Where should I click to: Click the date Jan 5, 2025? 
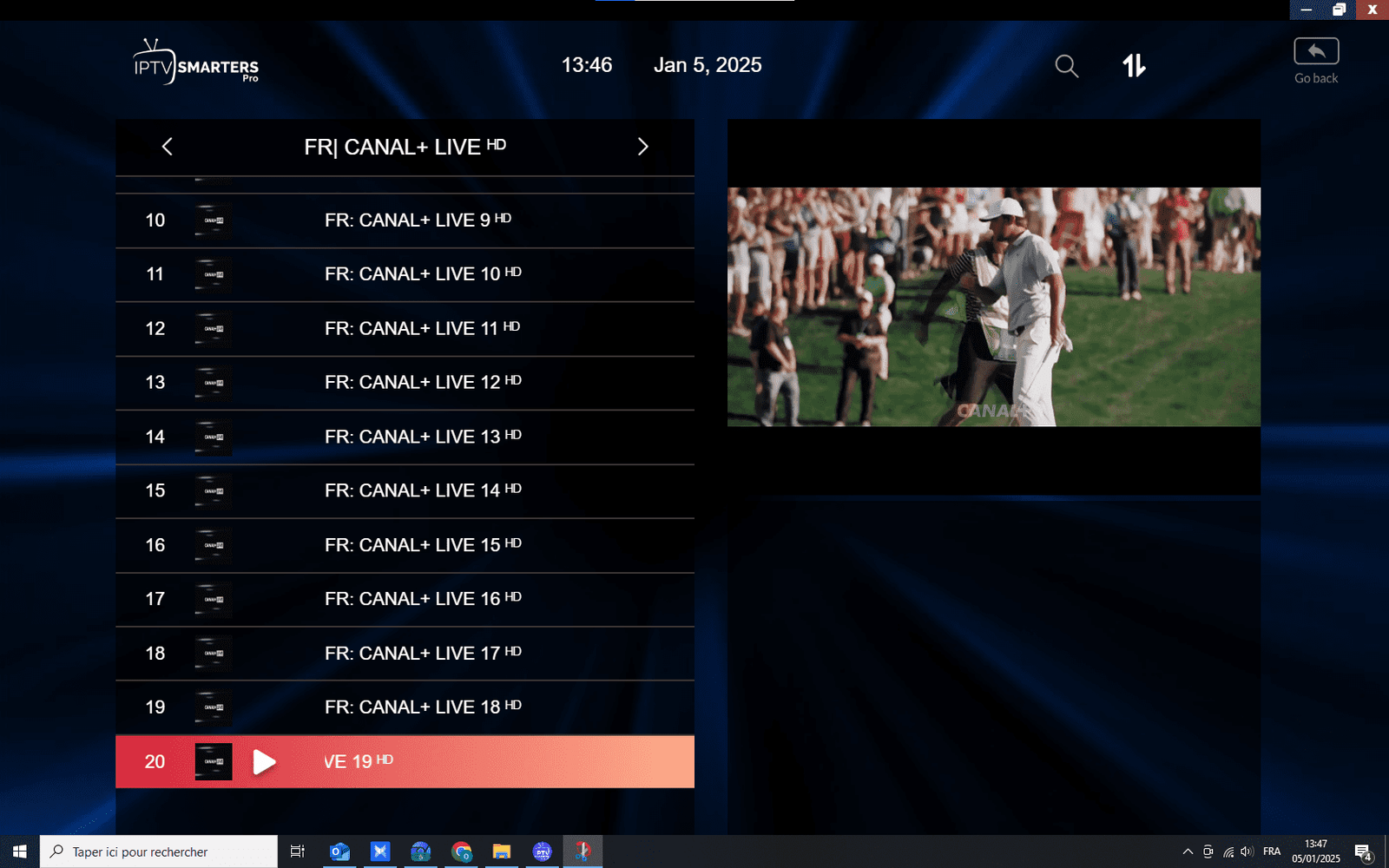click(x=708, y=65)
